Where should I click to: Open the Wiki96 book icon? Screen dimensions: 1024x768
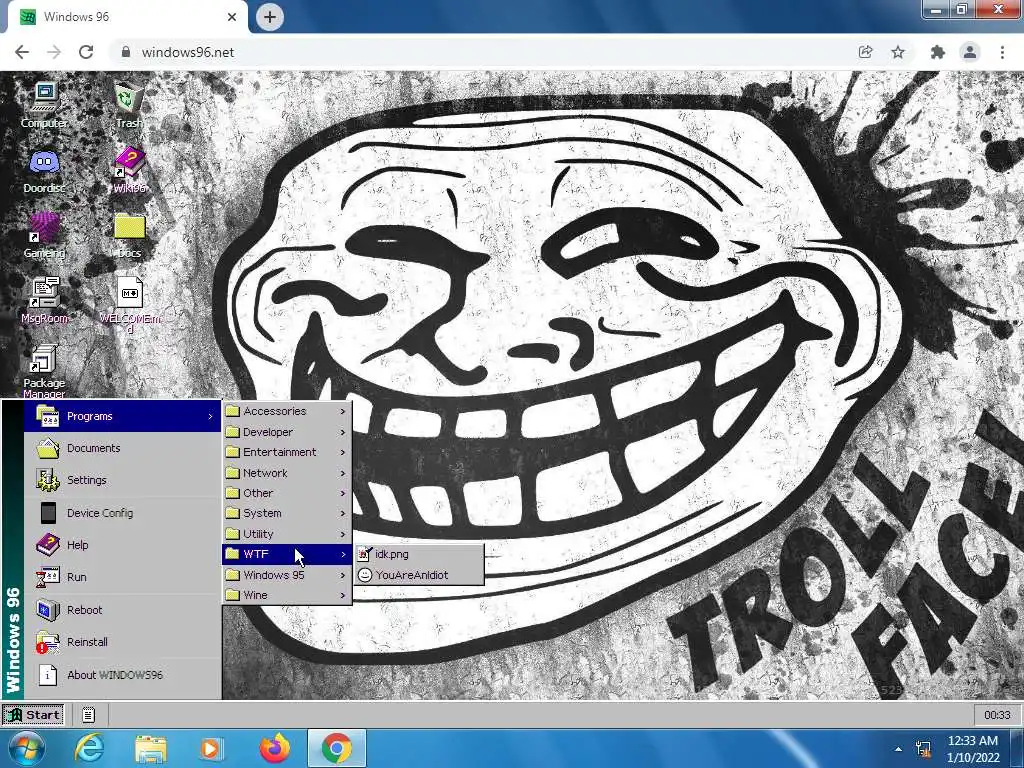tap(129, 171)
